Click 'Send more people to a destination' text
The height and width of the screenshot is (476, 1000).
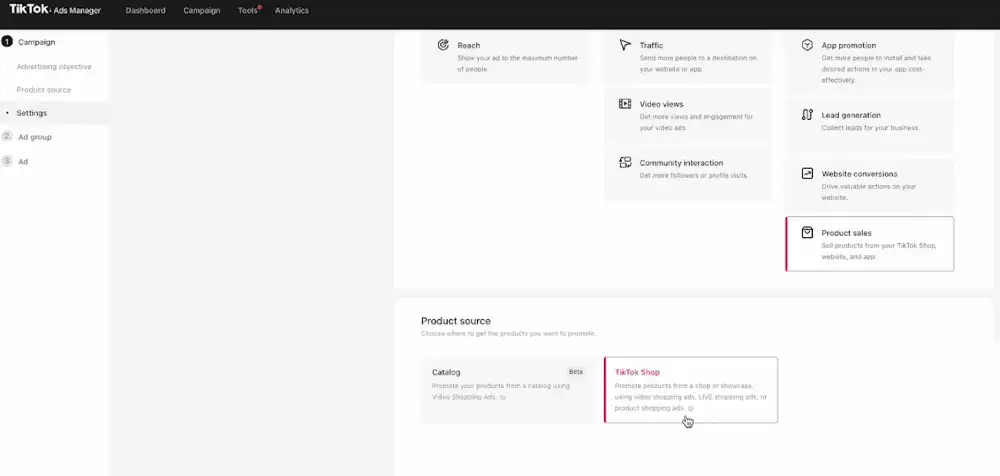point(698,63)
